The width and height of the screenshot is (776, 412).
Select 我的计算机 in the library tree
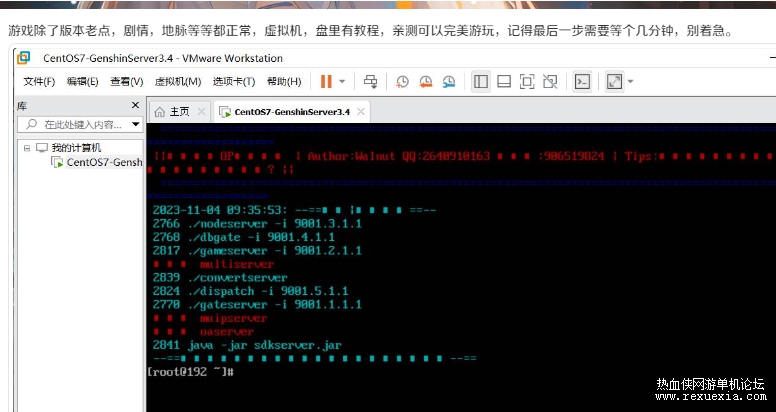(76, 148)
